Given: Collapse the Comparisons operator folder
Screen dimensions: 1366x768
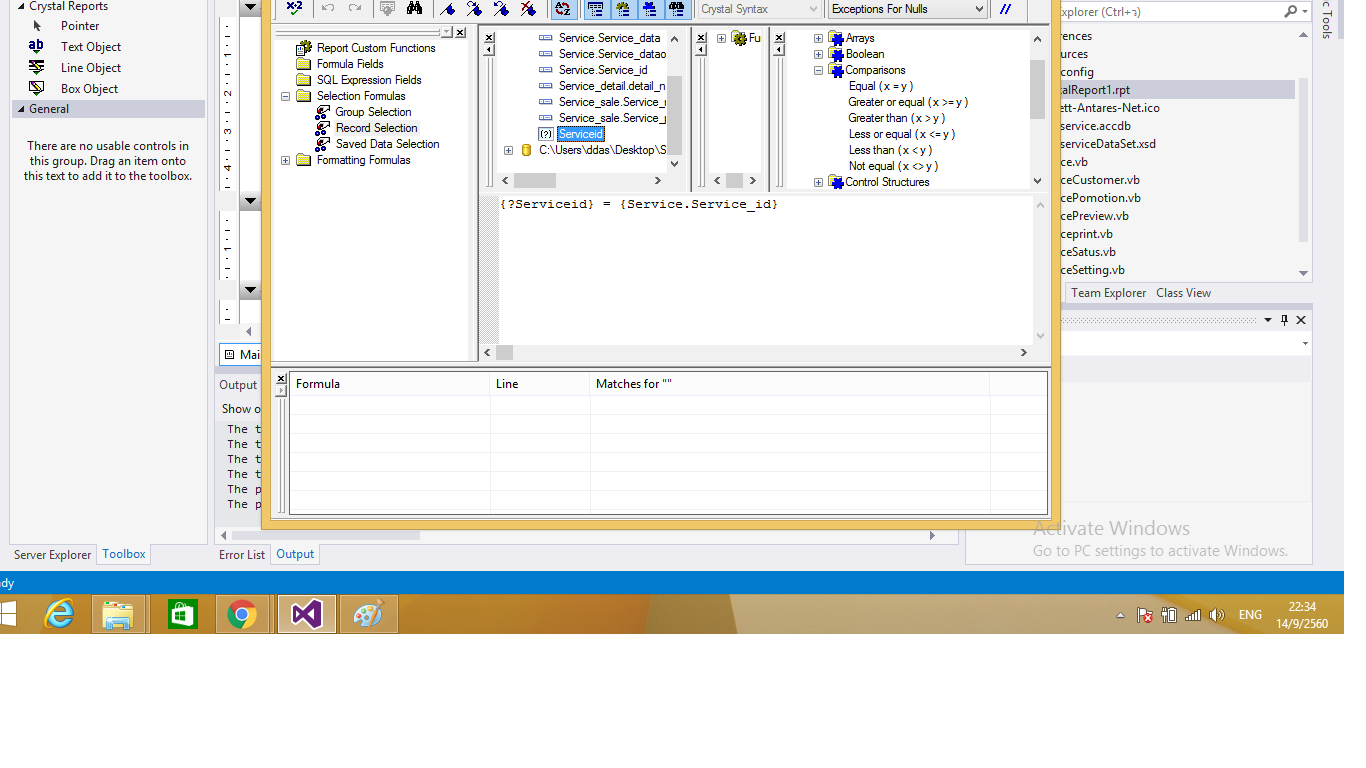Looking at the screenshot, I should click(818, 70).
